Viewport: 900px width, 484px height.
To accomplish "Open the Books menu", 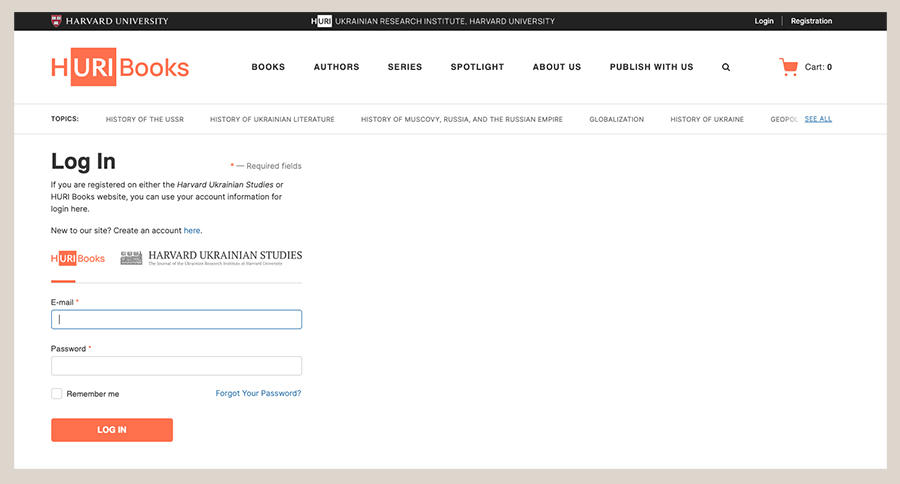I will [x=268, y=67].
